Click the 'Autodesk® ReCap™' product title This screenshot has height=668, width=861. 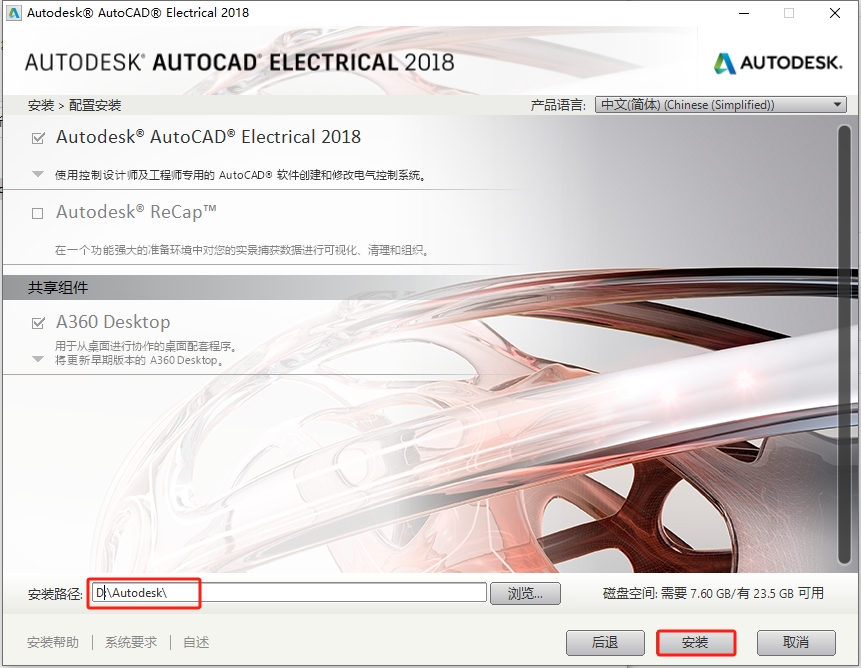tap(136, 212)
